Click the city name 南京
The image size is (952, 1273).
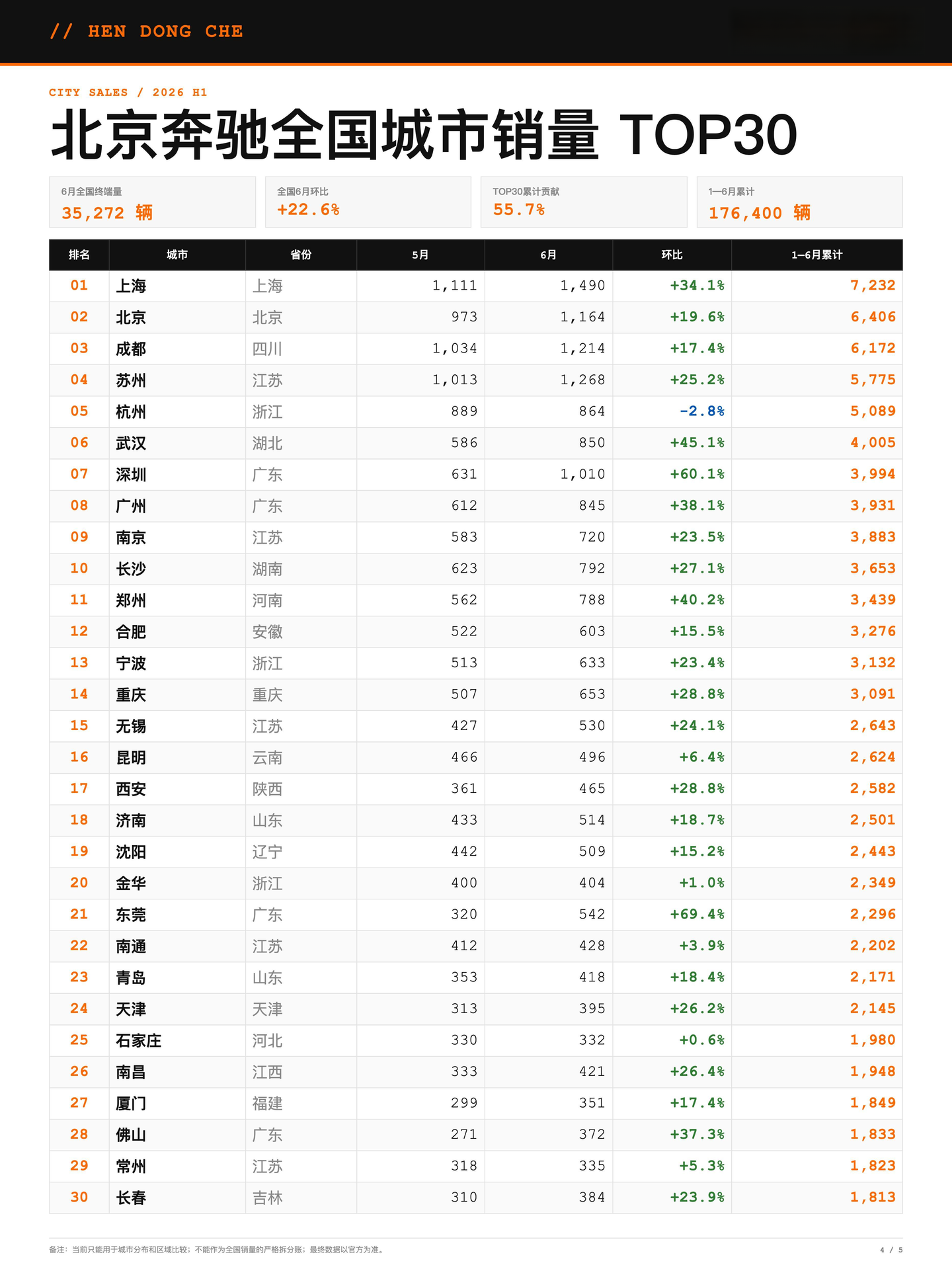pyautogui.click(x=131, y=537)
